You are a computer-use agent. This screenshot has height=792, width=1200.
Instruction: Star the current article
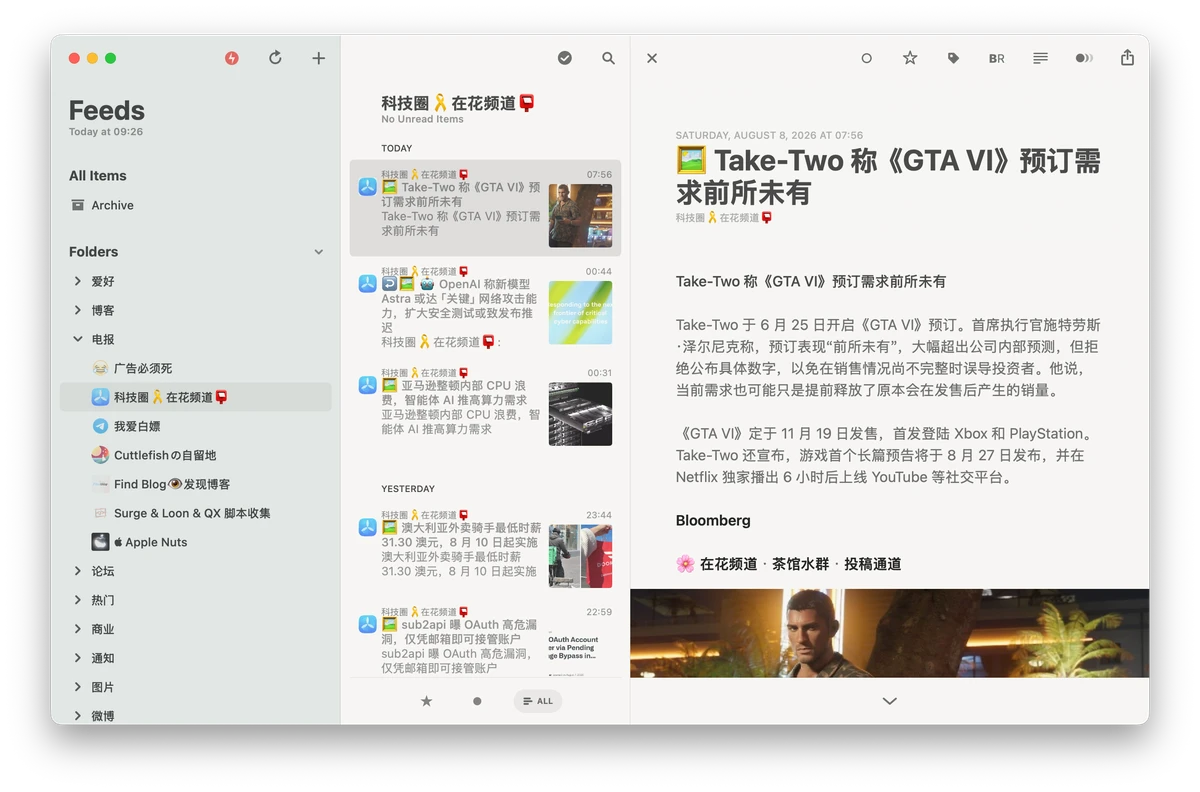coord(910,58)
